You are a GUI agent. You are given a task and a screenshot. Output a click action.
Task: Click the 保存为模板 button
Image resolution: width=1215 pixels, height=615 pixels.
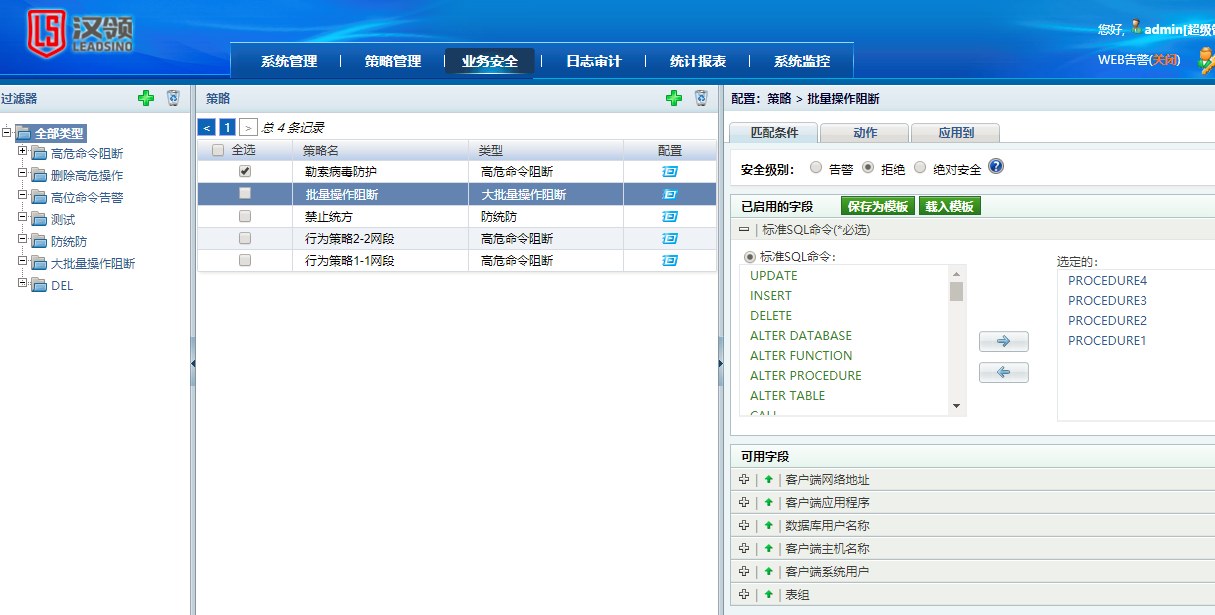pyautogui.click(x=878, y=206)
